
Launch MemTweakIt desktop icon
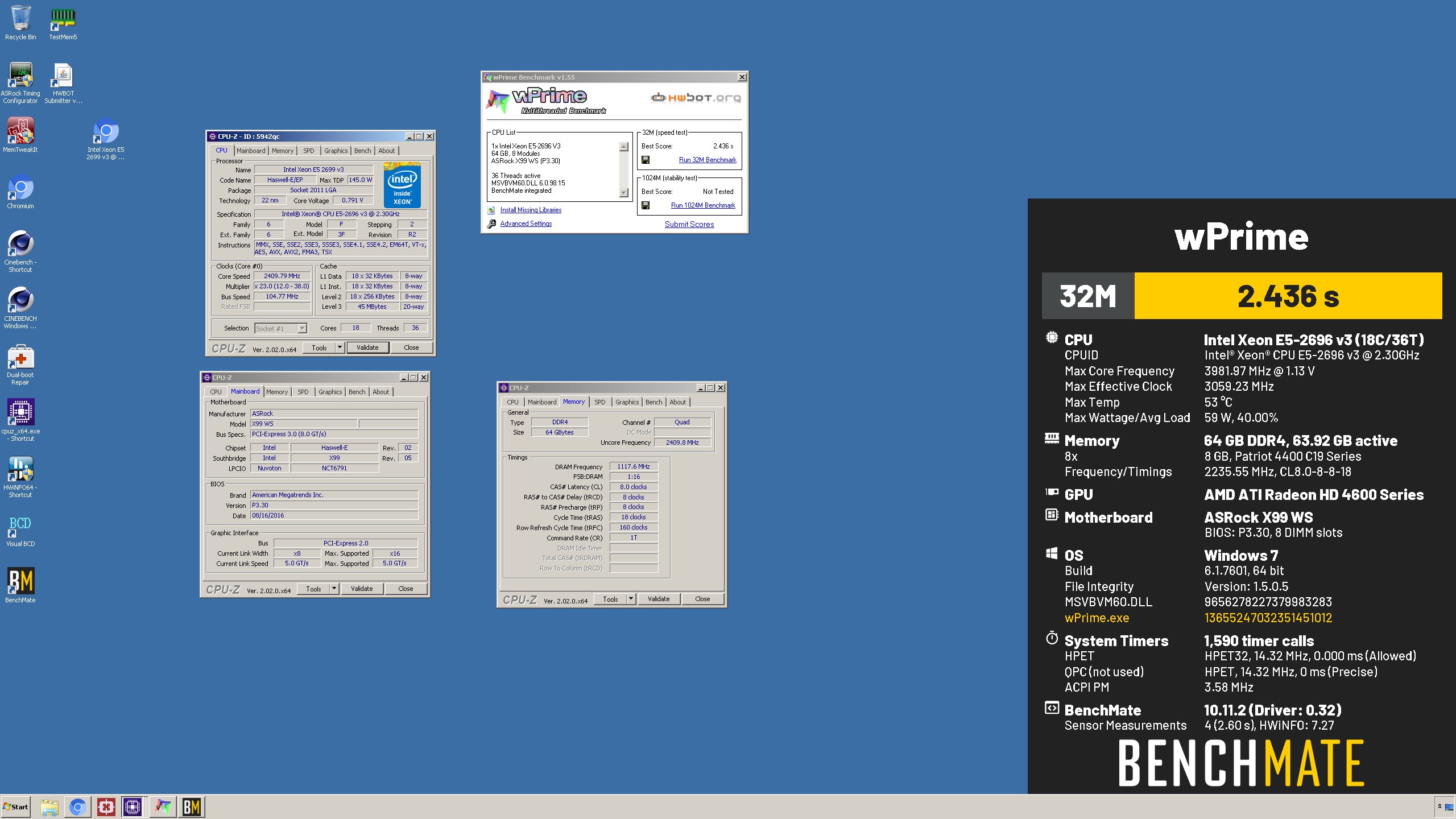click(x=20, y=135)
